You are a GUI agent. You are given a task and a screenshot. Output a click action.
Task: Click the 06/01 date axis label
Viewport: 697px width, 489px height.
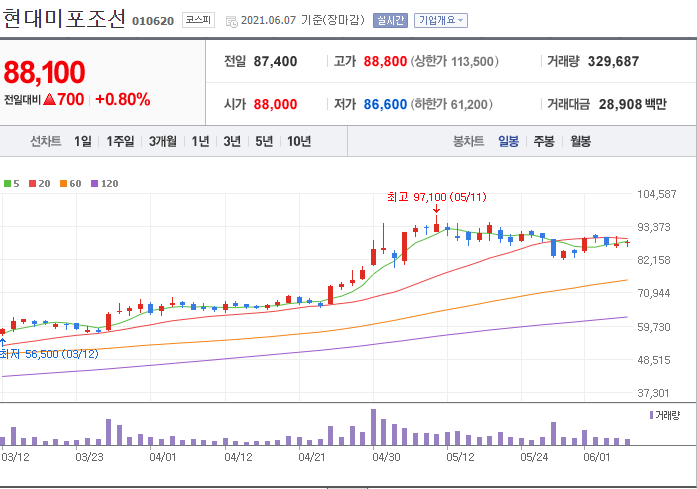pos(597,457)
